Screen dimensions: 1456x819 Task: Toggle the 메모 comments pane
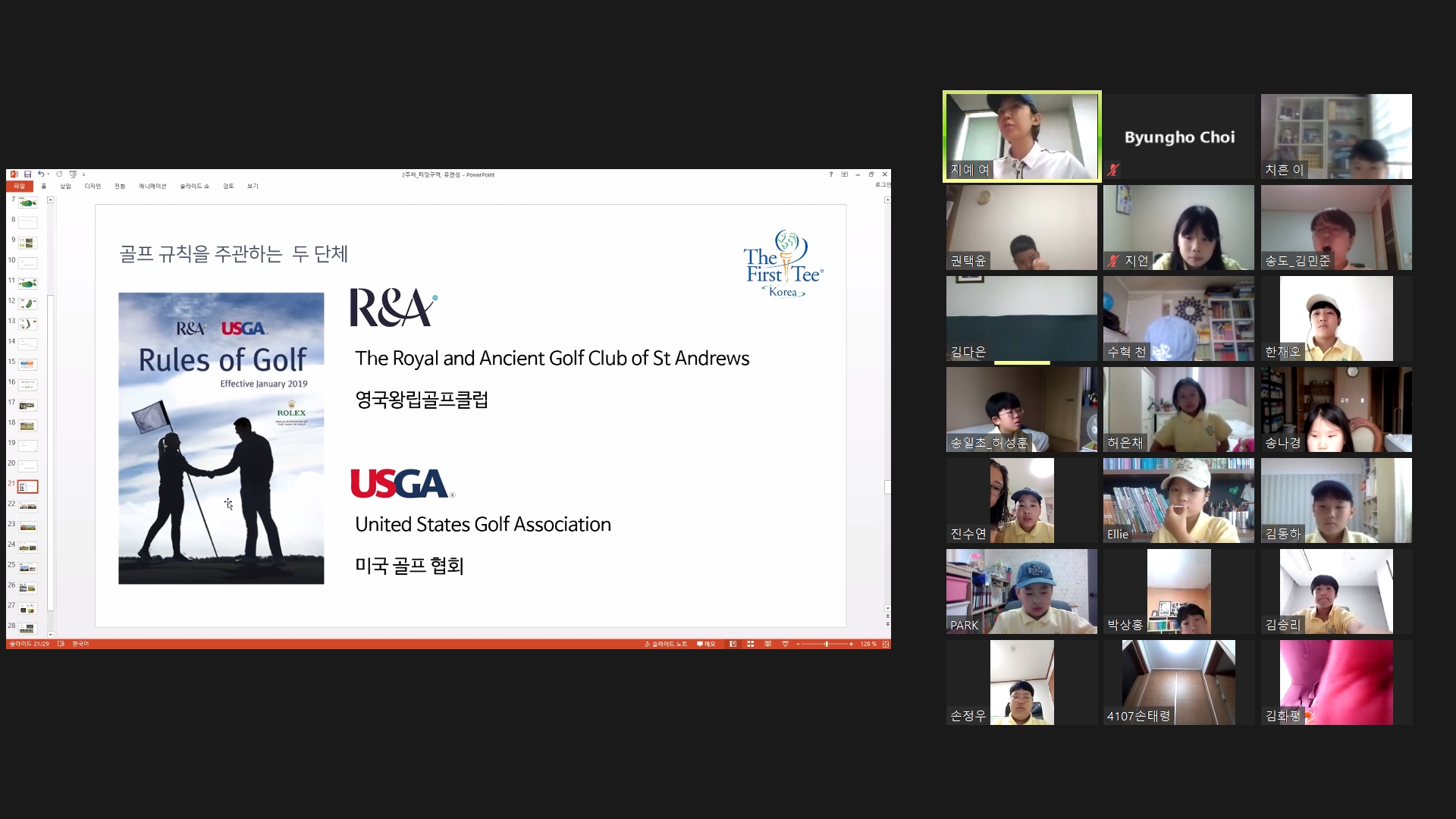706,644
